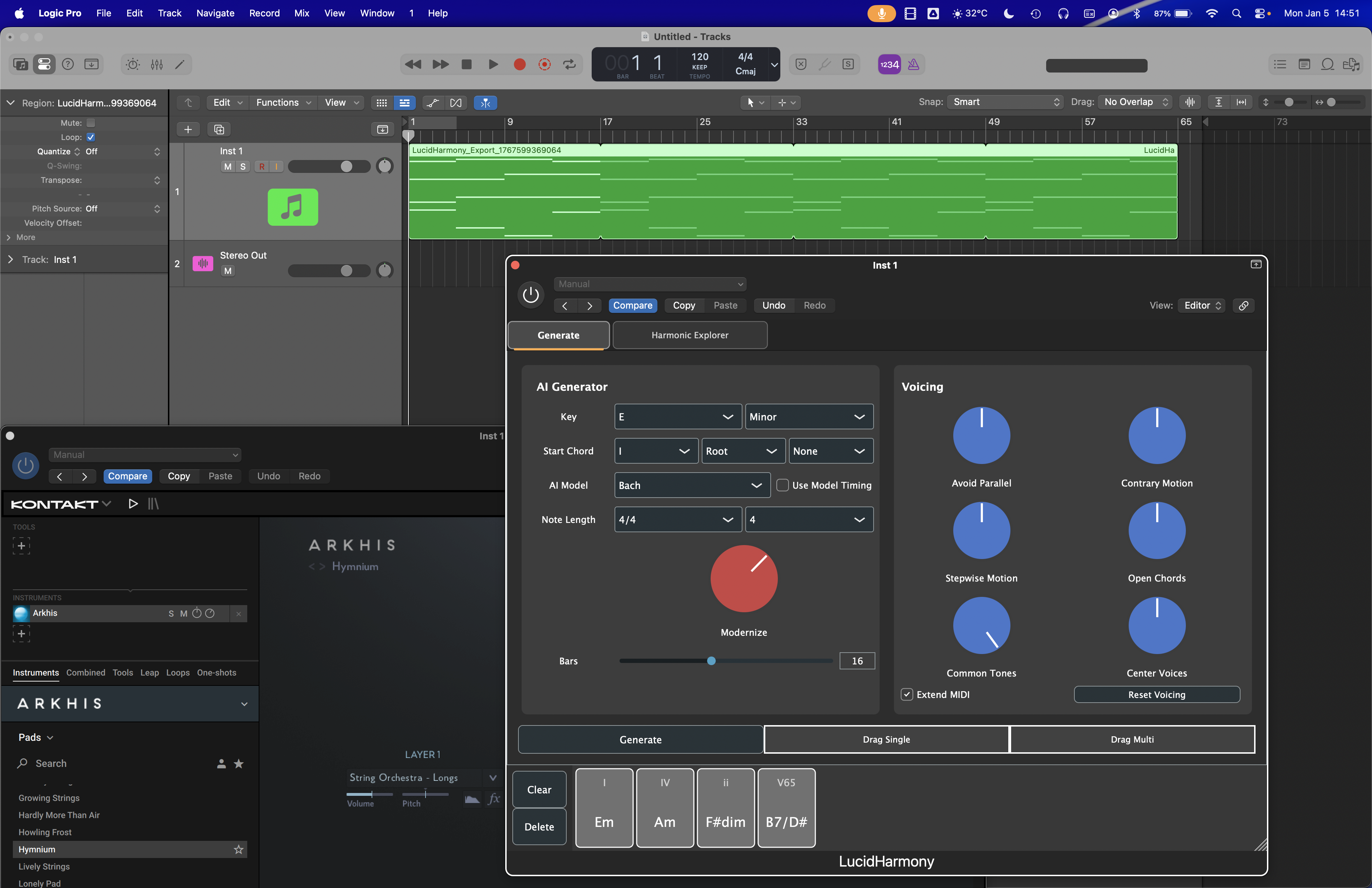Click the Inst 1 volume slider
Viewport: 1372px width, 888px height.
click(x=329, y=166)
